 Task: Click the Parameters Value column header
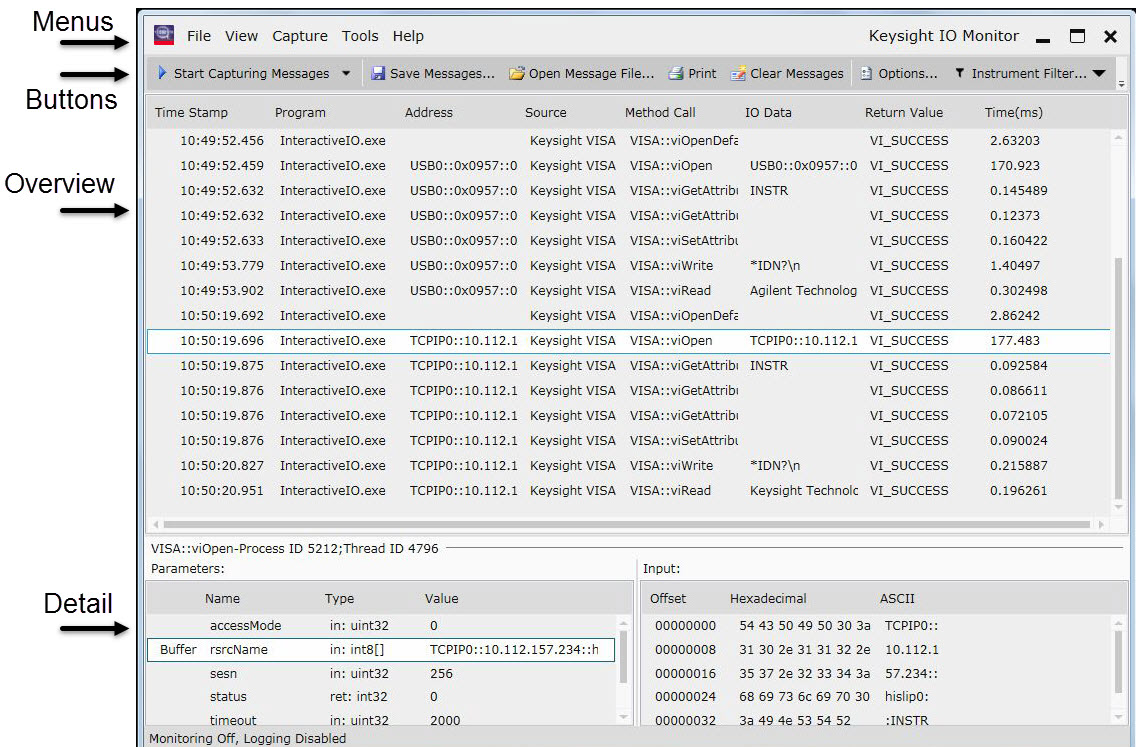(441, 598)
